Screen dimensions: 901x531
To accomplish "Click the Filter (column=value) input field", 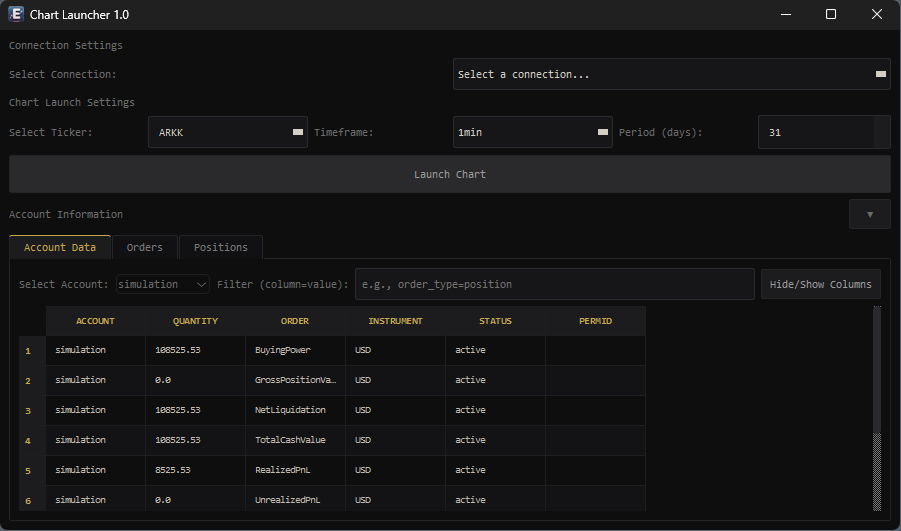I will (x=555, y=284).
